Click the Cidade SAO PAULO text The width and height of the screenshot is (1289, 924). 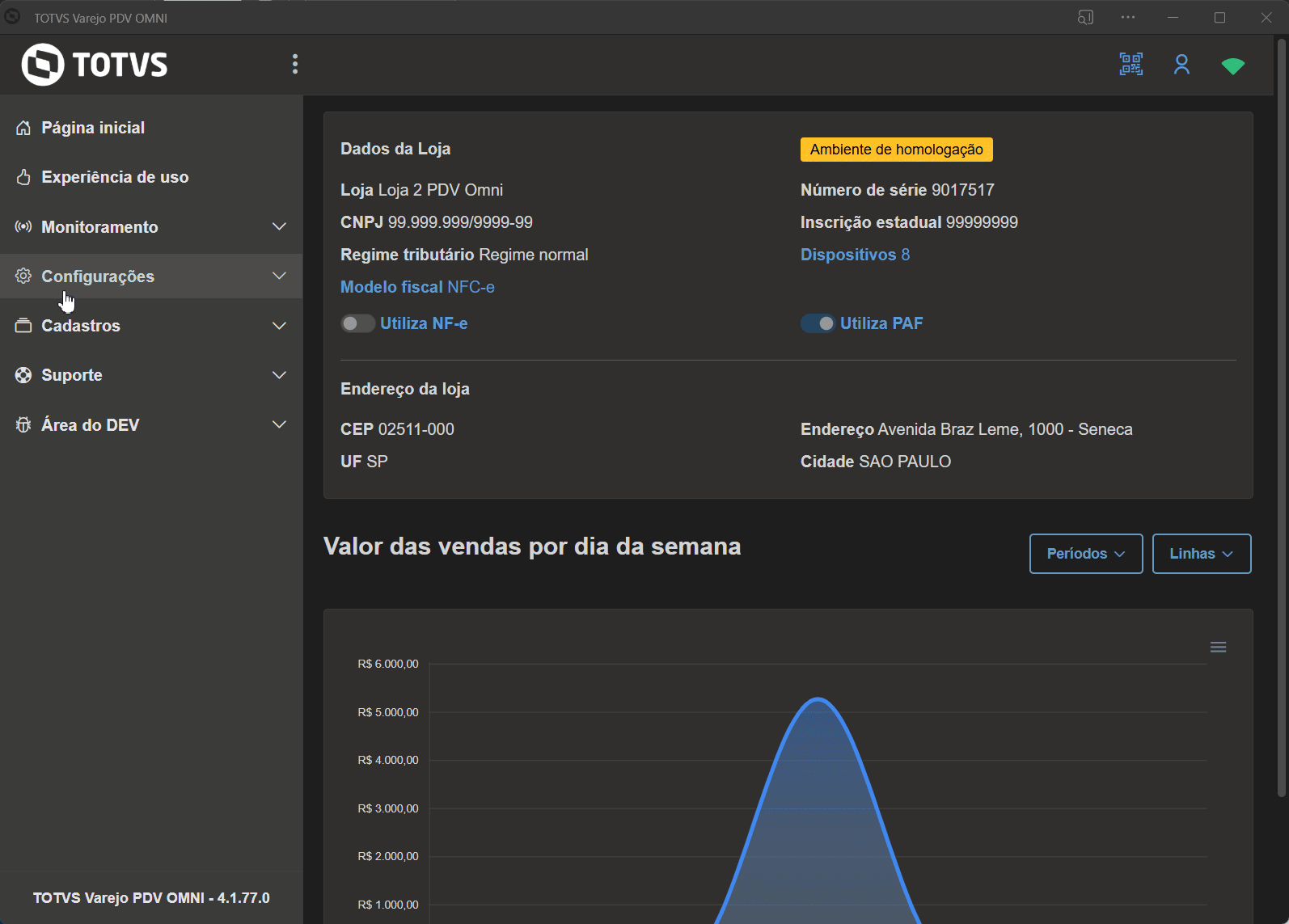(x=876, y=462)
